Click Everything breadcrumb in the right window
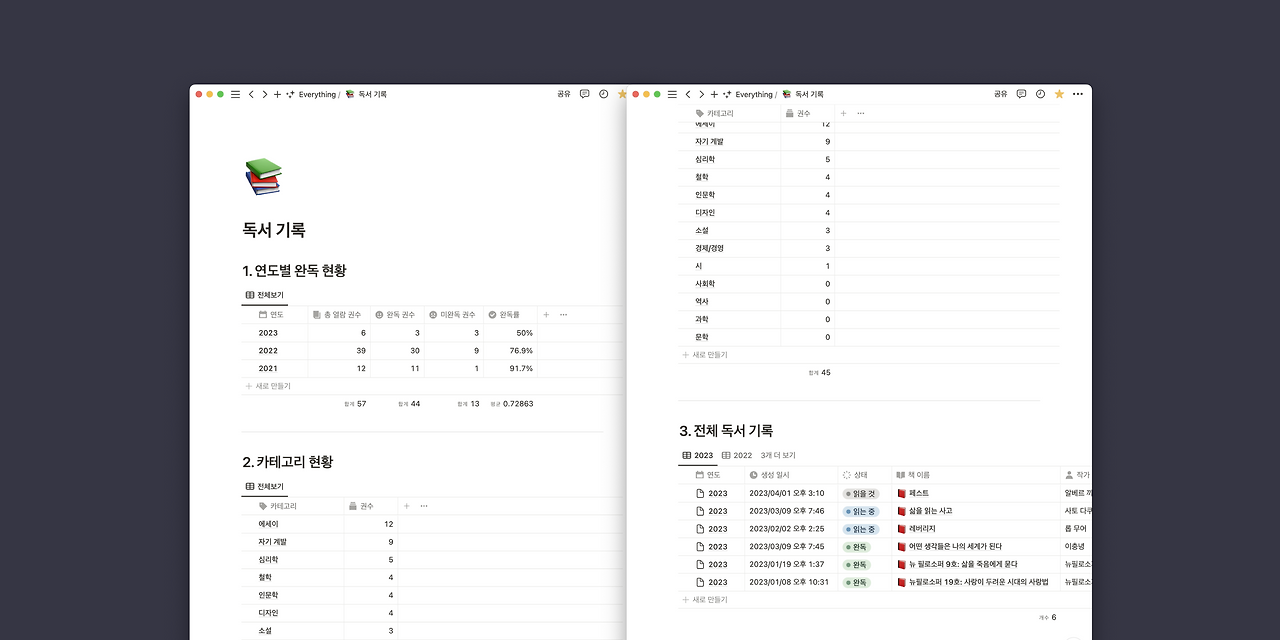The height and width of the screenshot is (640, 1280). point(754,94)
